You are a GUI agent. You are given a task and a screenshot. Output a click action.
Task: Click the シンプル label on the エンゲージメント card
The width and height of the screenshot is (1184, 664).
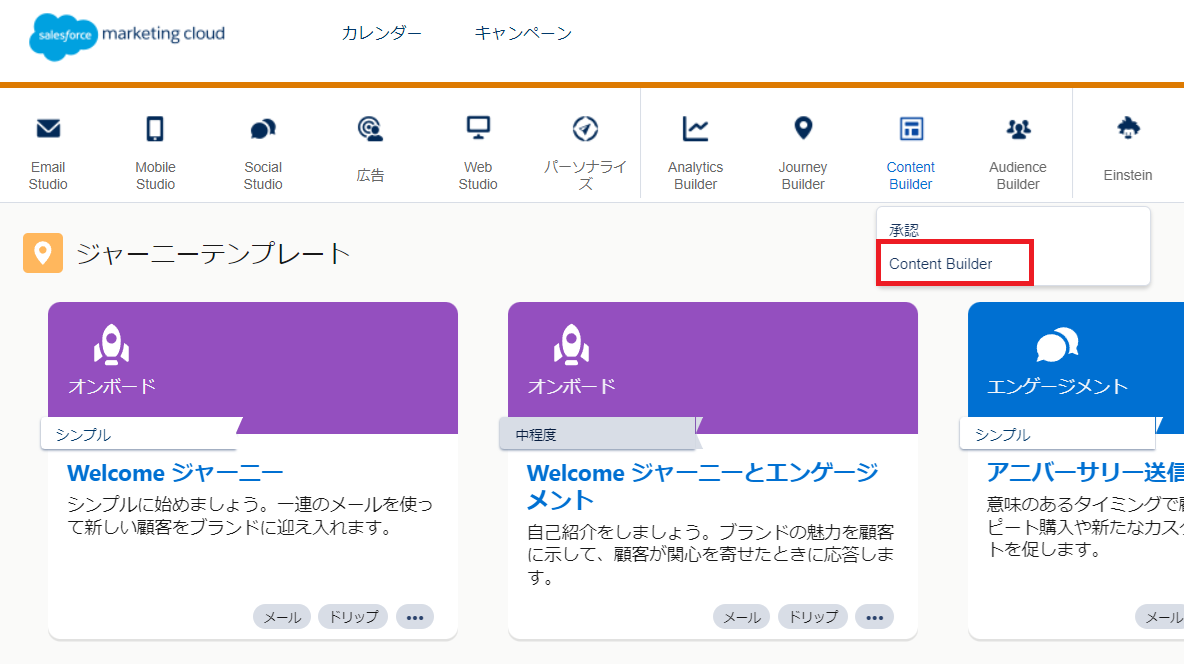(1003, 435)
